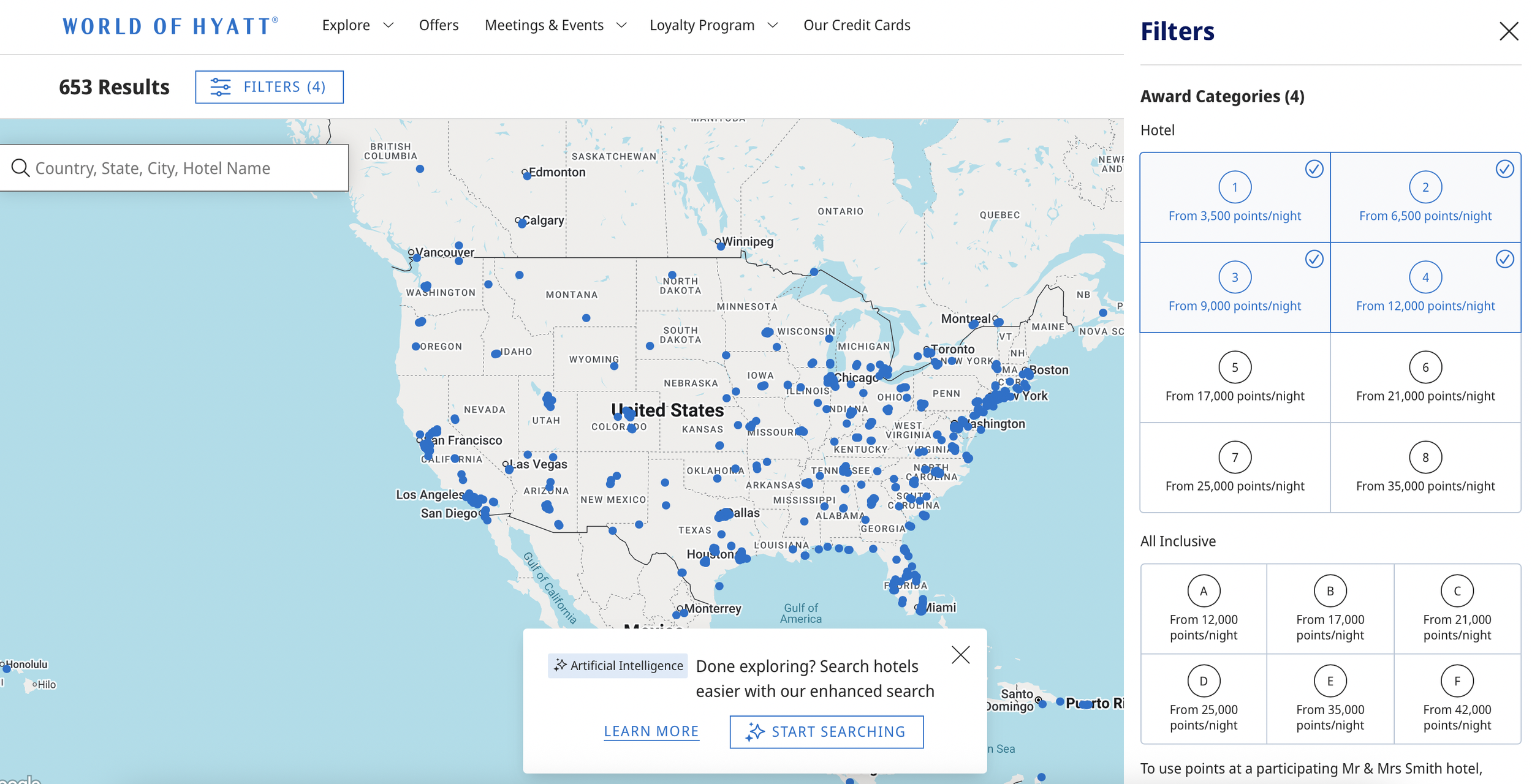Click the sparkle icon on Start Searching
The image size is (1532, 784).
(x=755, y=731)
